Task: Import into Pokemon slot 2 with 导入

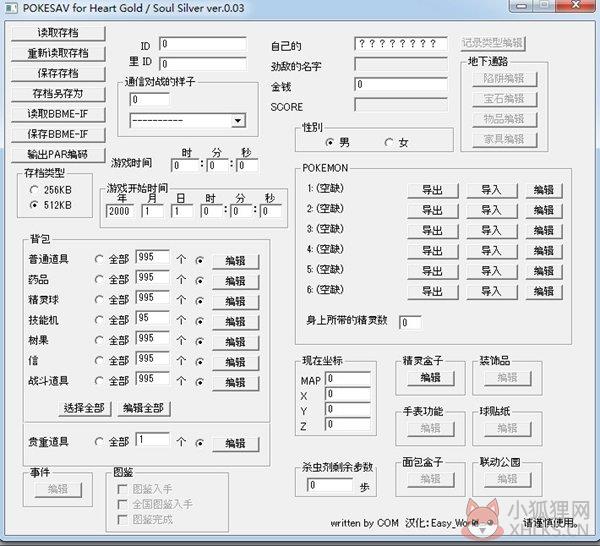Action: [x=492, y=210]
